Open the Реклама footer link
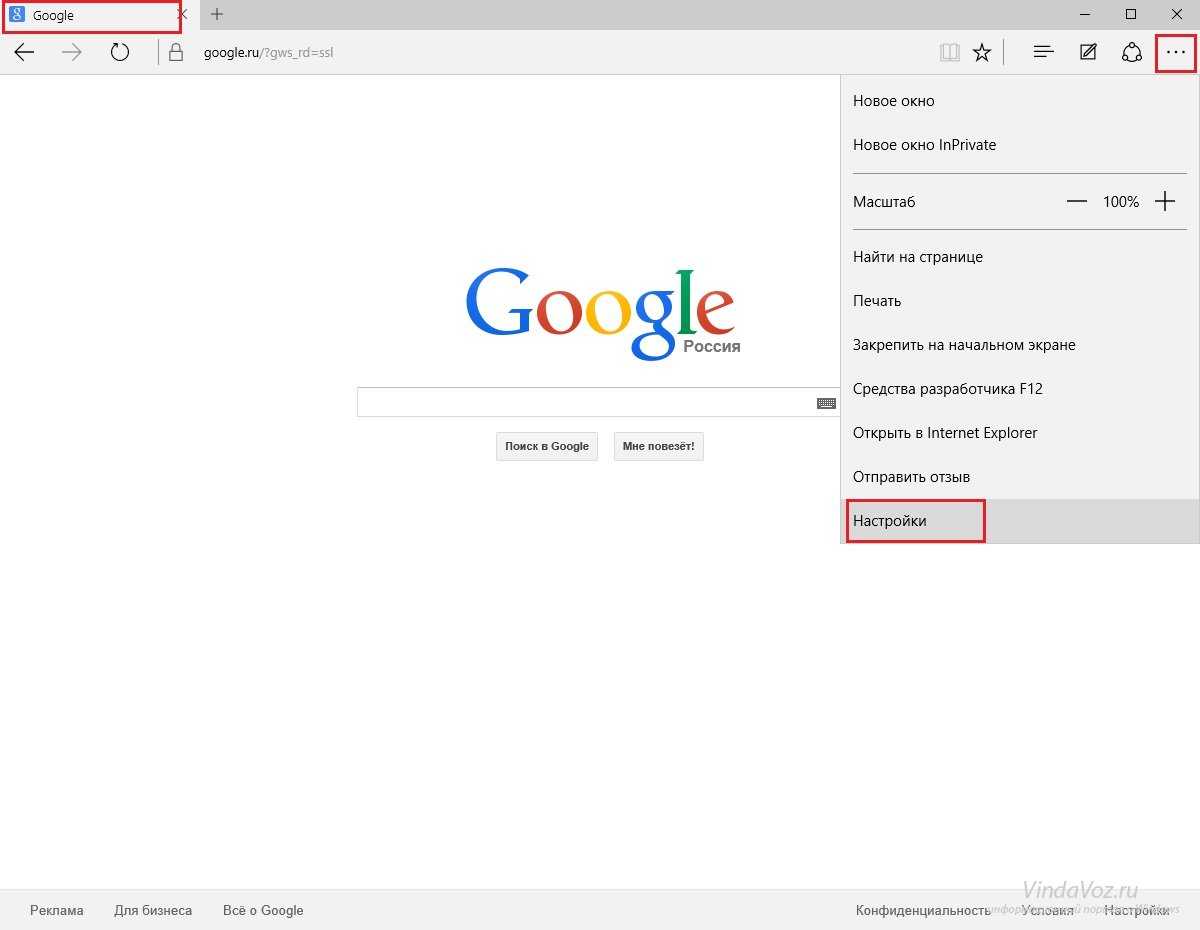 tap(57, 910)
